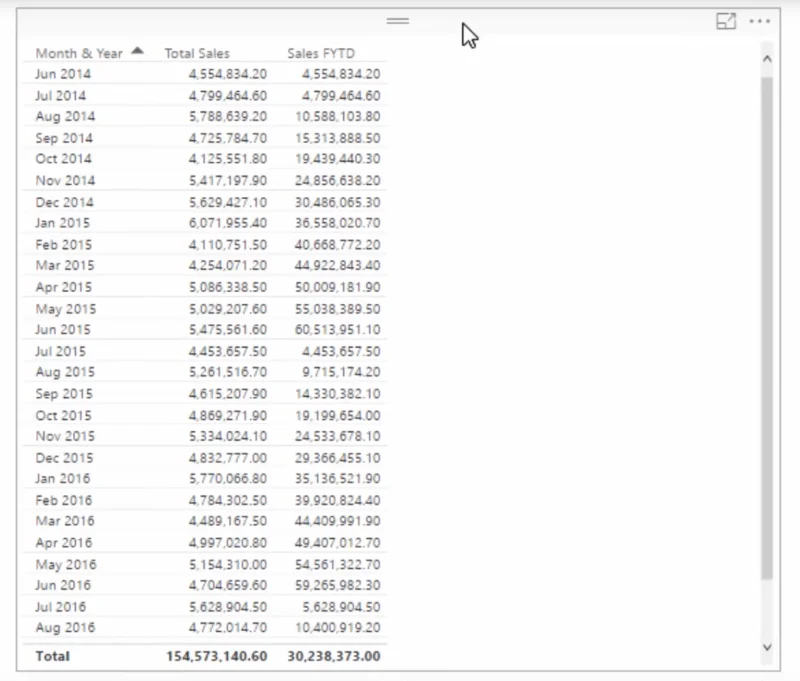Select the Feb 2015 row label
The height and width of the screenshot is (681, 800).
pyautogui.click(x=63, y=245)
